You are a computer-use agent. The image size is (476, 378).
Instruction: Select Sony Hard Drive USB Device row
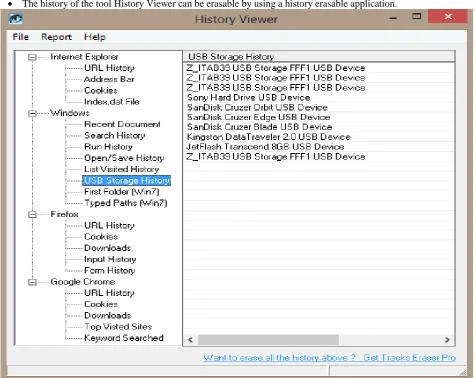tap(319, 98)
